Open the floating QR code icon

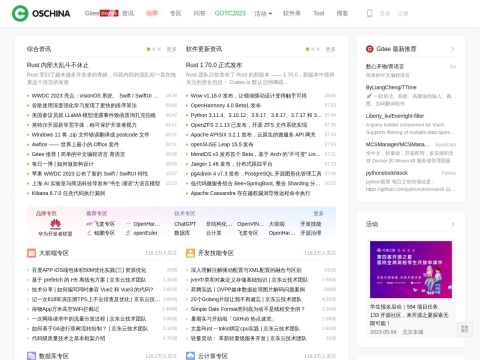pyautogui.click(x=464, y=329)
